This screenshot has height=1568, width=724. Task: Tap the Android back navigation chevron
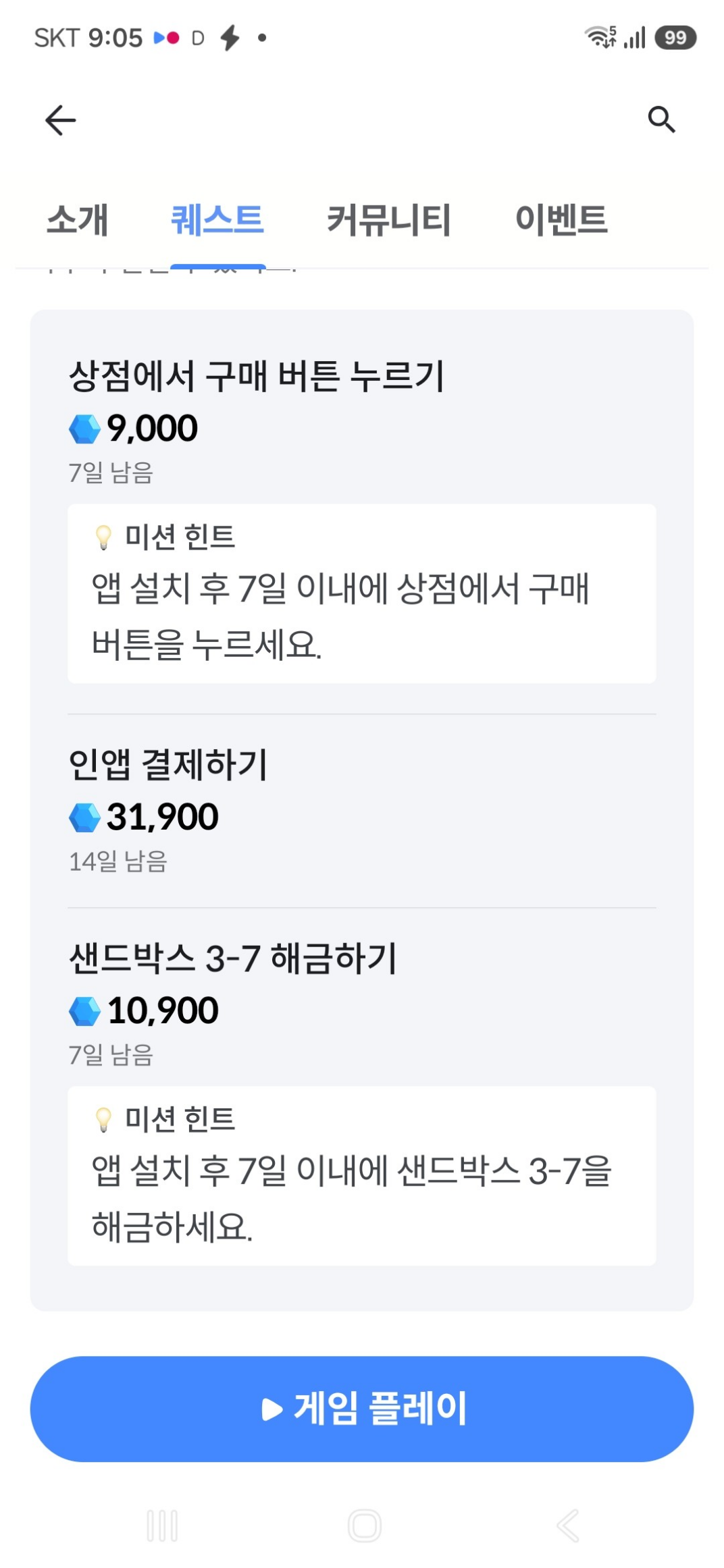(x=567, y=1525)
